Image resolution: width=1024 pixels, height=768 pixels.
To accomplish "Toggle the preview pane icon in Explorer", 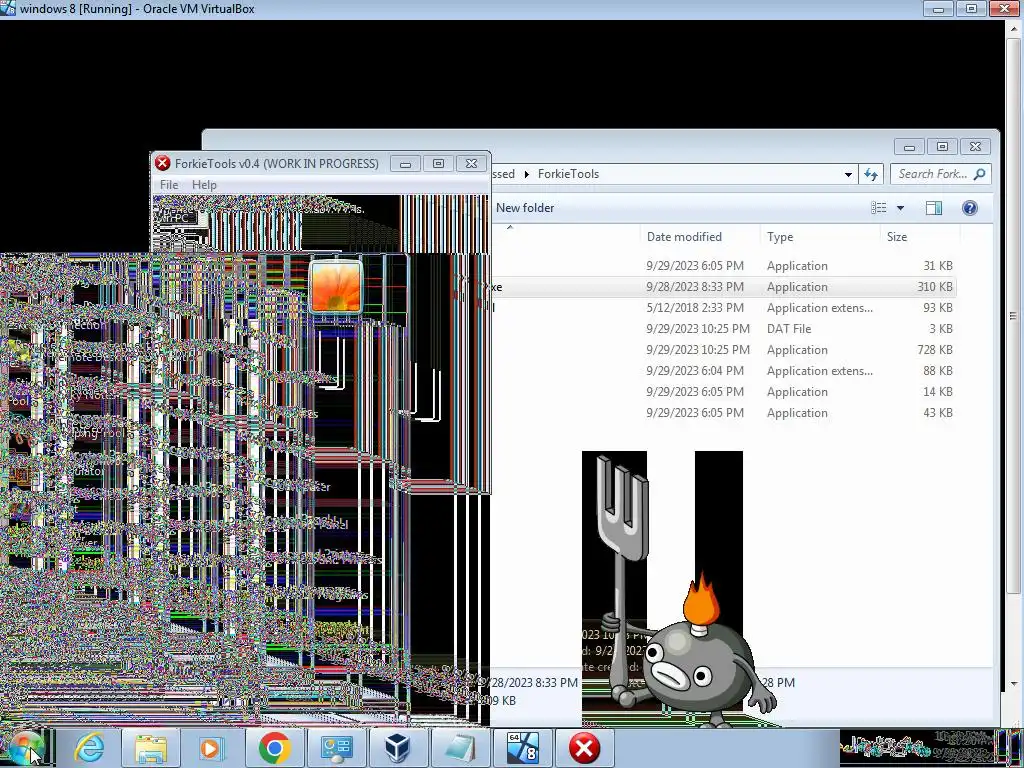I will pos(934,208).
